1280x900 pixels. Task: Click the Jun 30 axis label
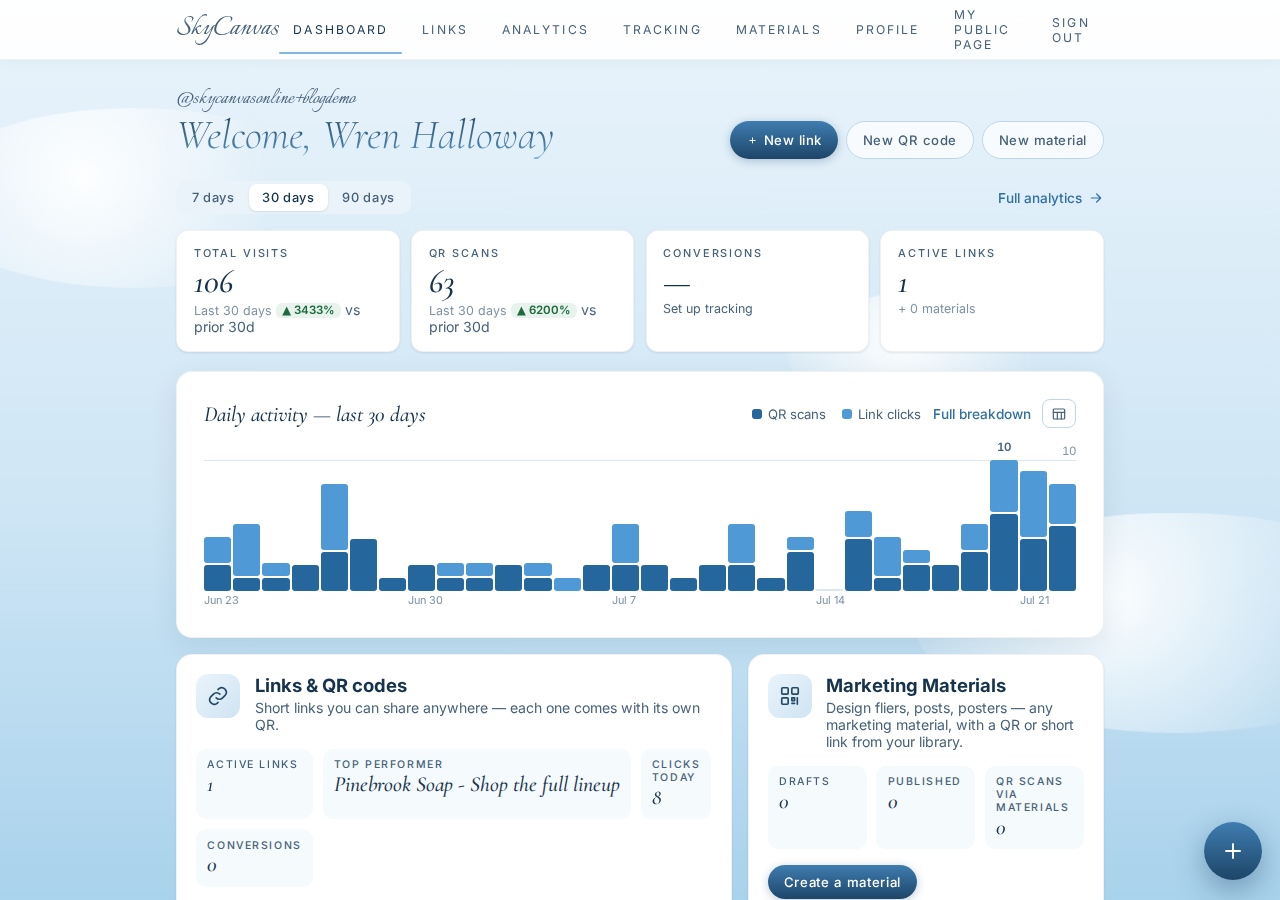point(425,600)
